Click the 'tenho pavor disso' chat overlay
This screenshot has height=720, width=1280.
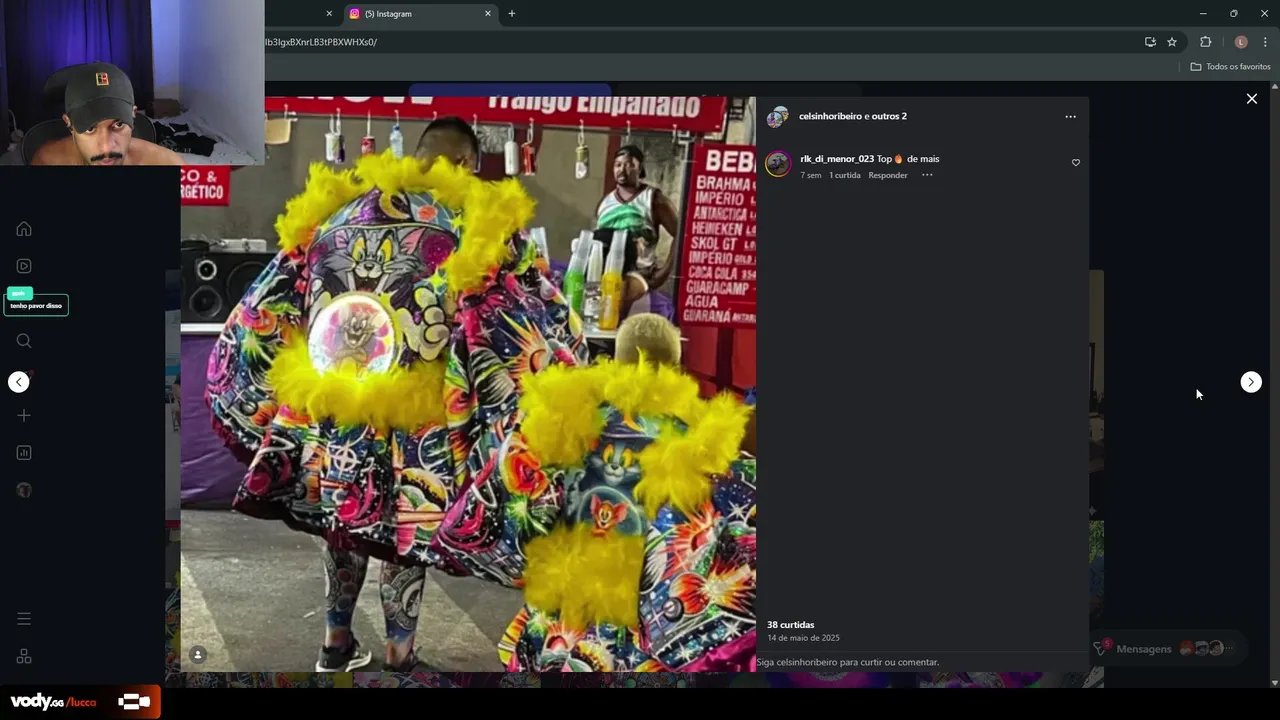[36, 305]
